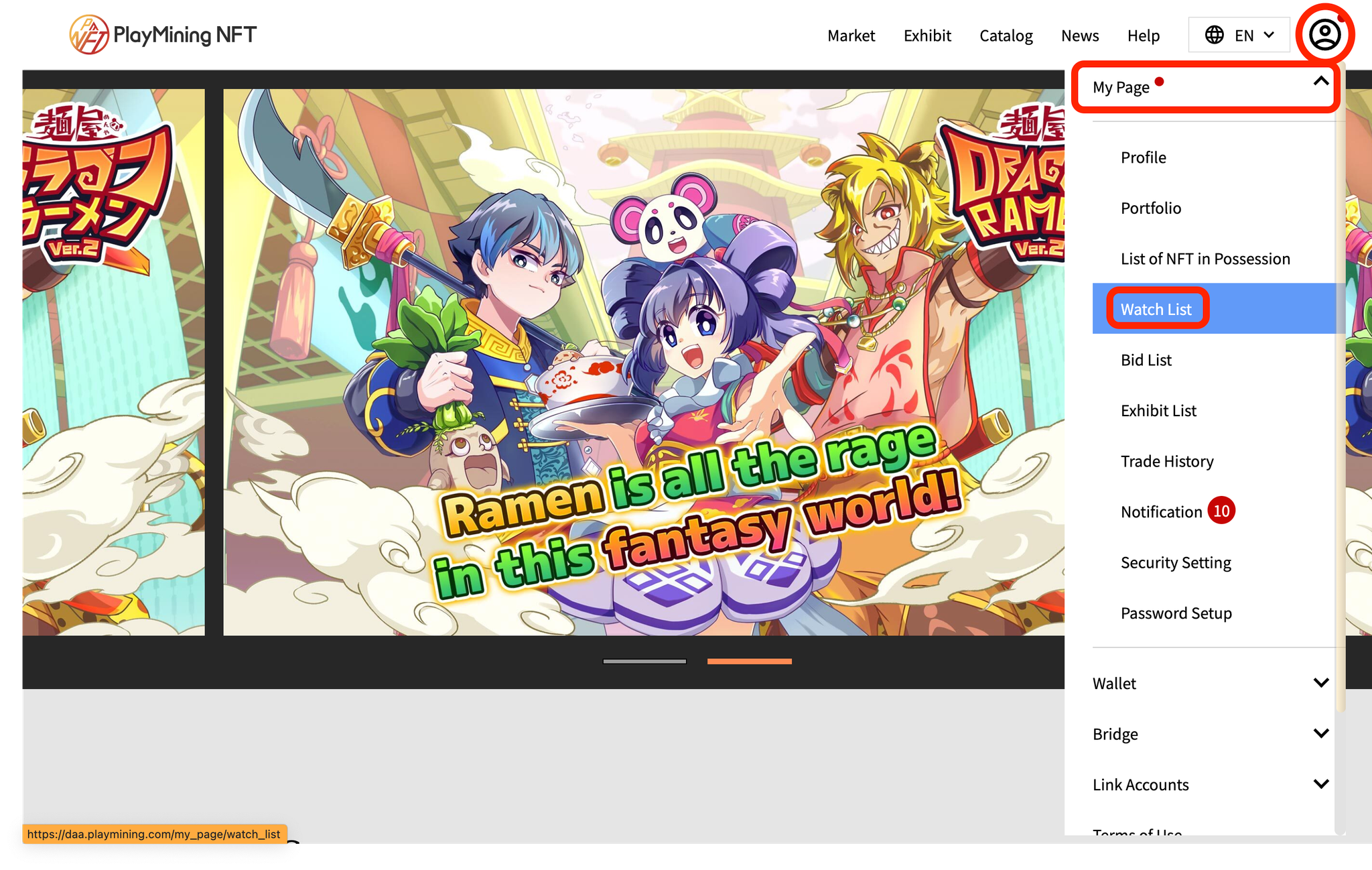The image size is (1372, 870).
Task: Click the Dragon Ramen center banner
Action: tap(643, 362)
